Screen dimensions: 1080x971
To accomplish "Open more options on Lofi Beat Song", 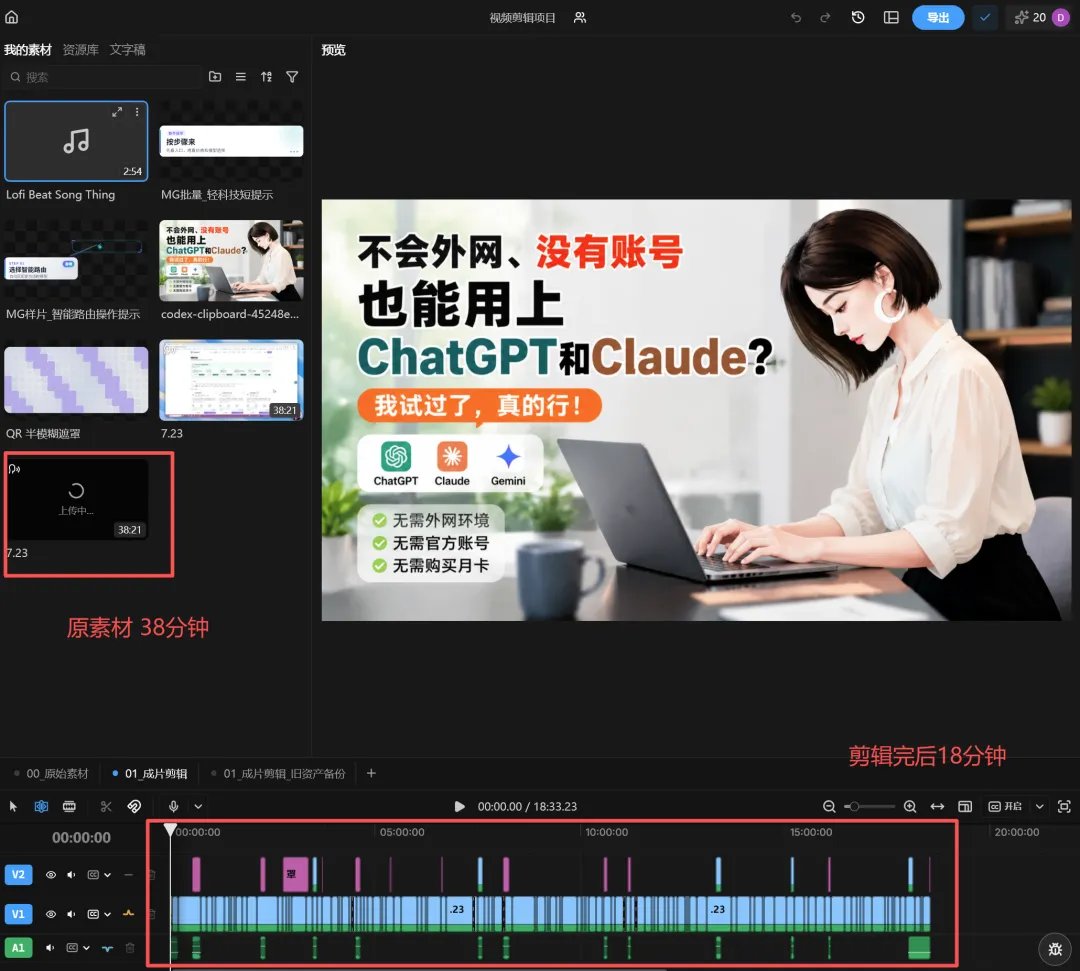I will (137, 112).
